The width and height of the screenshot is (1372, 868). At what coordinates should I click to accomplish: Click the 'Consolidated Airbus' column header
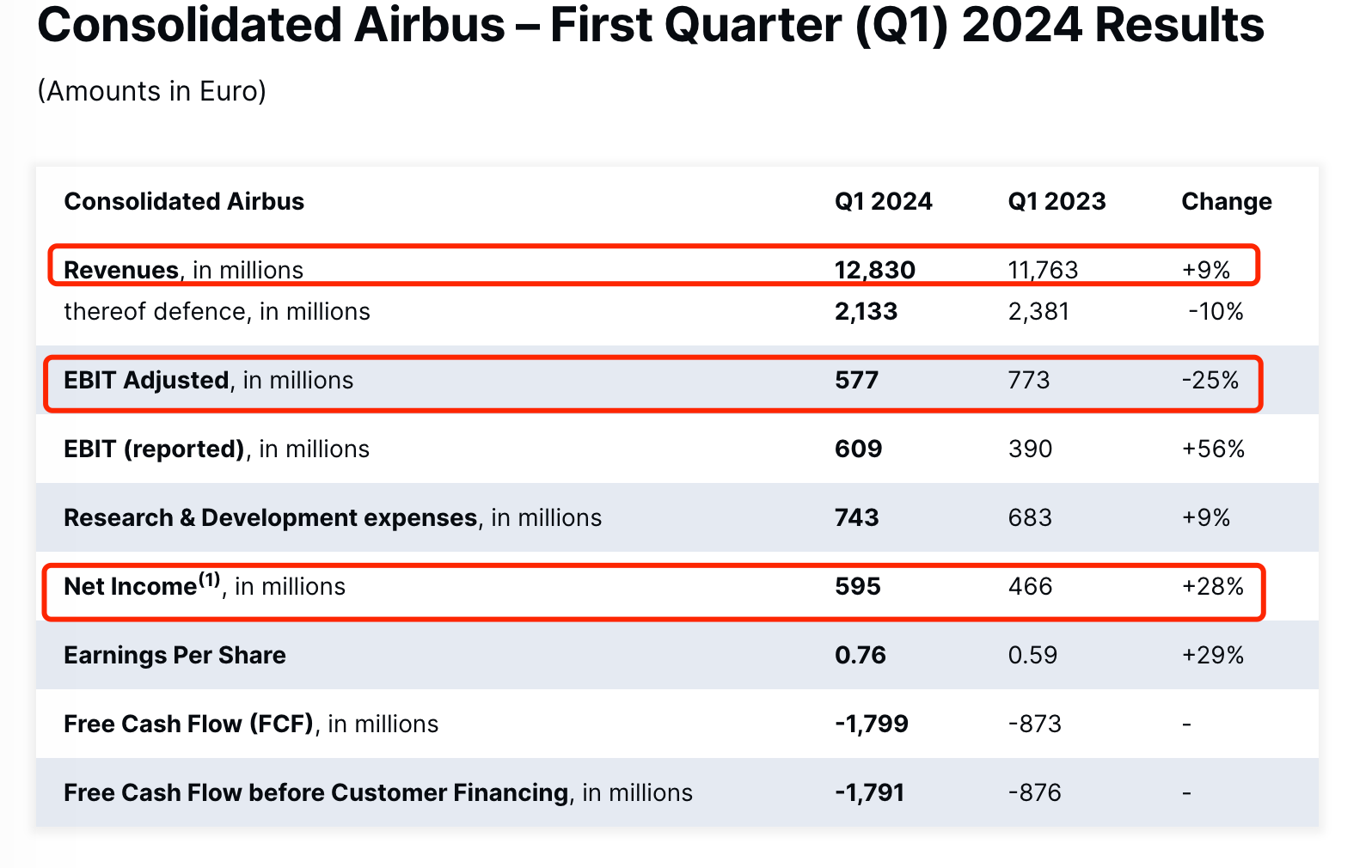pyautogui.click(x=184, y=201)
